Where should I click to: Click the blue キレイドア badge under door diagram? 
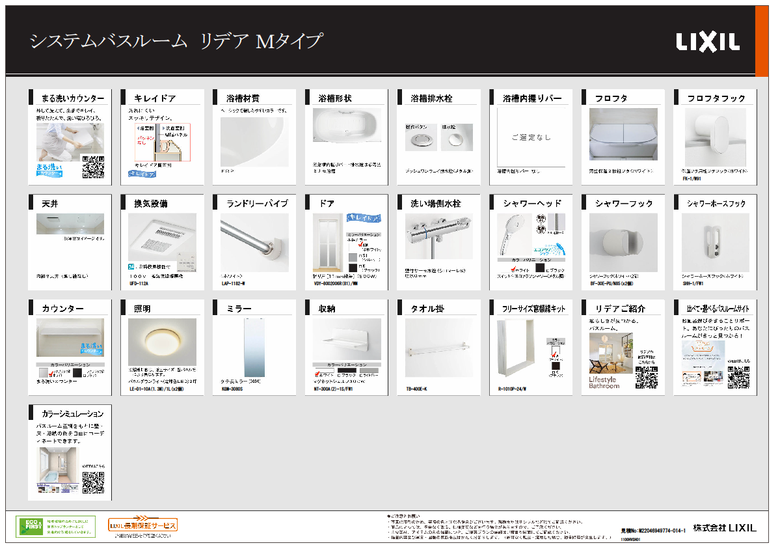click(142, 174)
